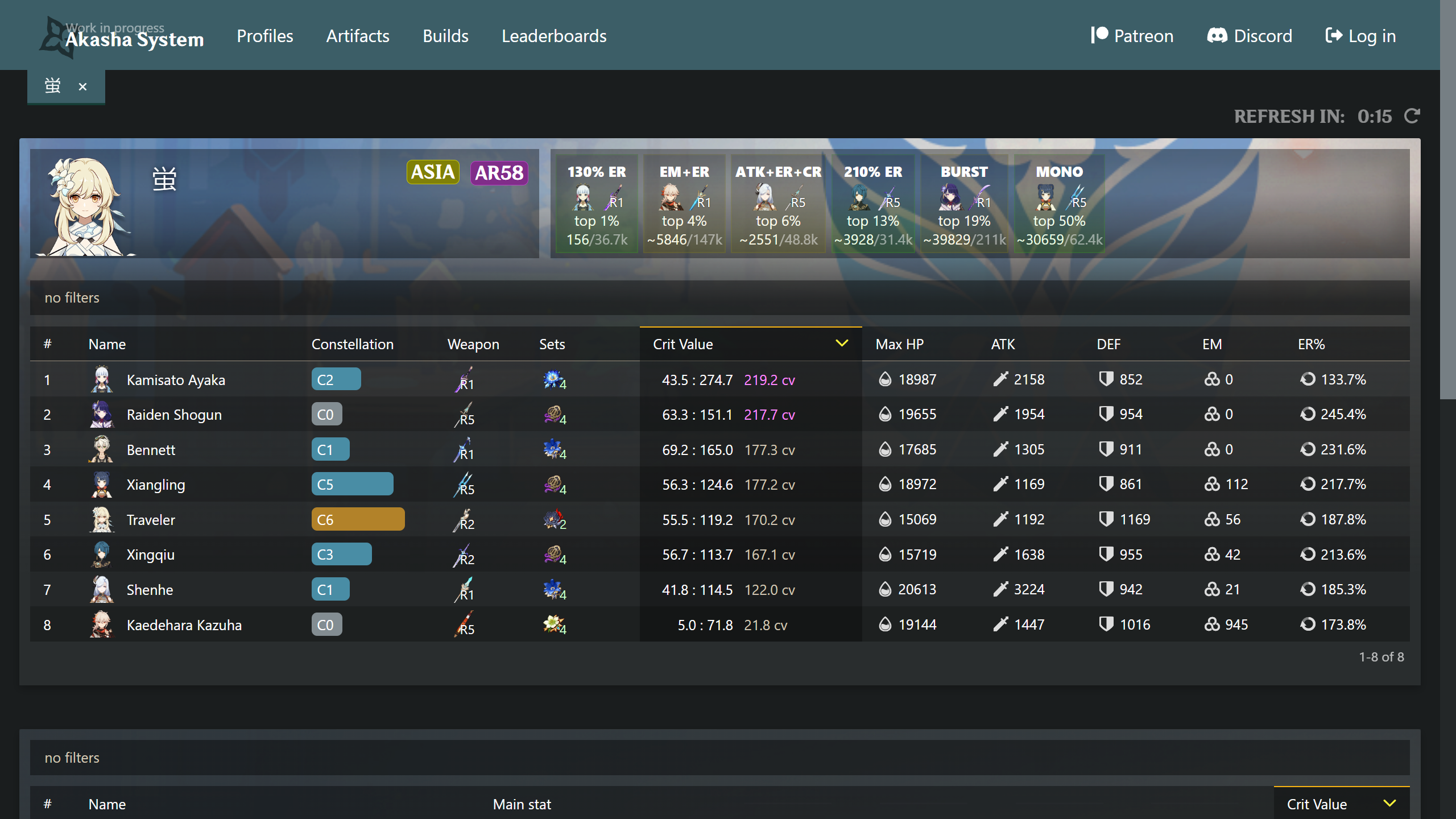1456x819 pixels.
Task: Sort by Sets column header
Action: (x=552, y=344)
